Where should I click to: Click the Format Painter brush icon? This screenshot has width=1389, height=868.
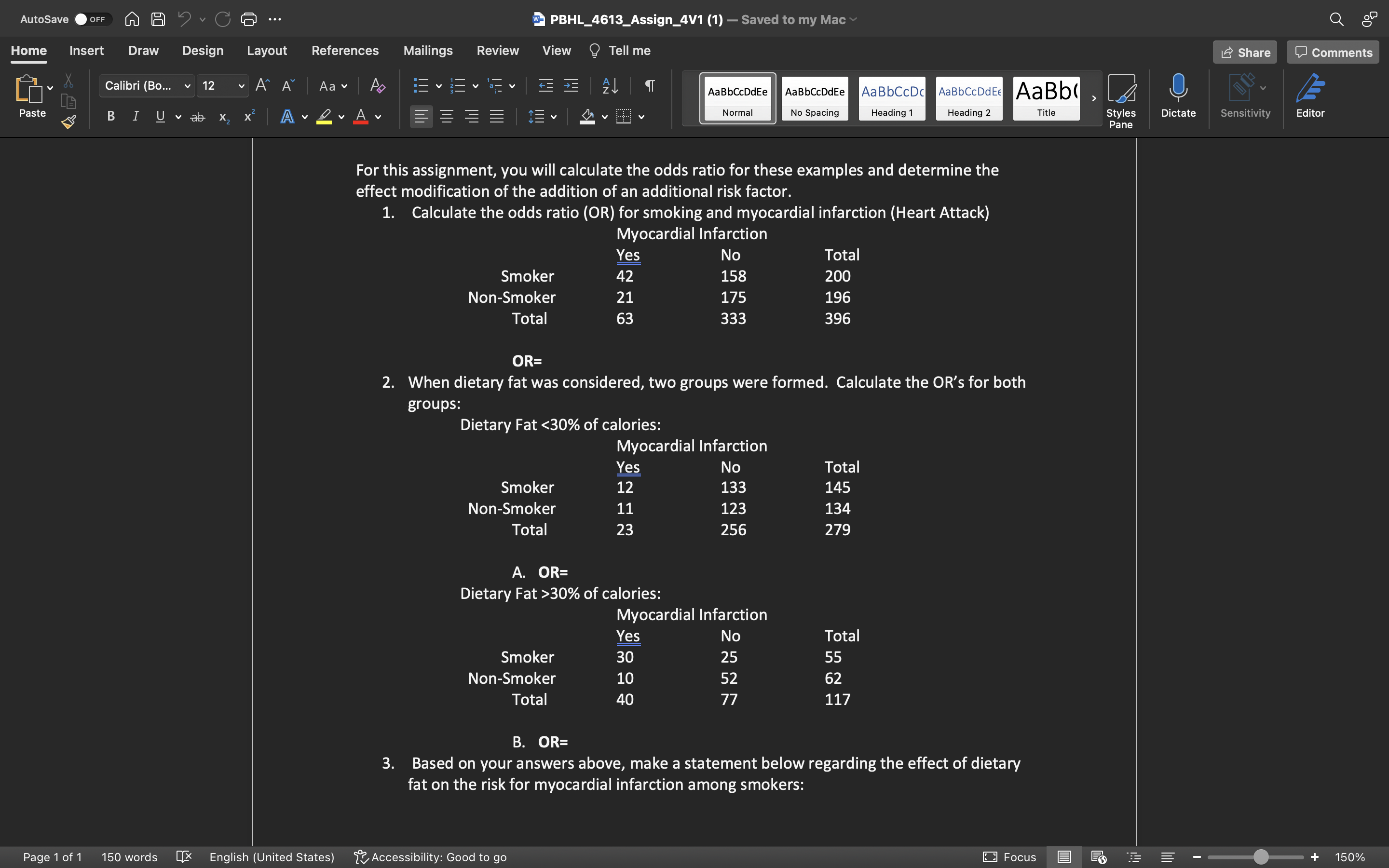69,122
